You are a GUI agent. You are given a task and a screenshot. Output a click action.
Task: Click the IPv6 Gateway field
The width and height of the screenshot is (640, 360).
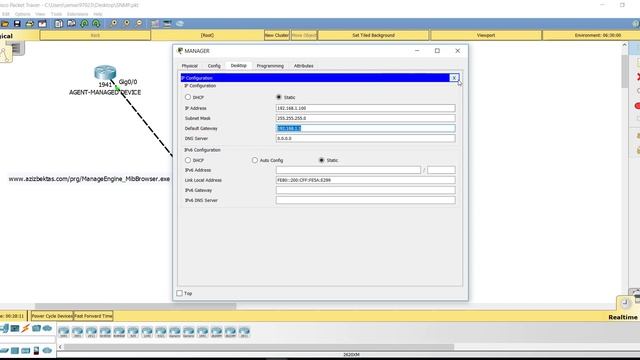[365, 190]
